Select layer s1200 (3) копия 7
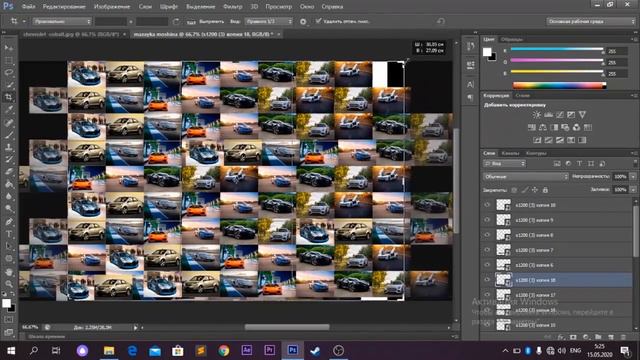The width and height of the screenshot is (640, 360). pyautogui.click(x=556, y=250)
